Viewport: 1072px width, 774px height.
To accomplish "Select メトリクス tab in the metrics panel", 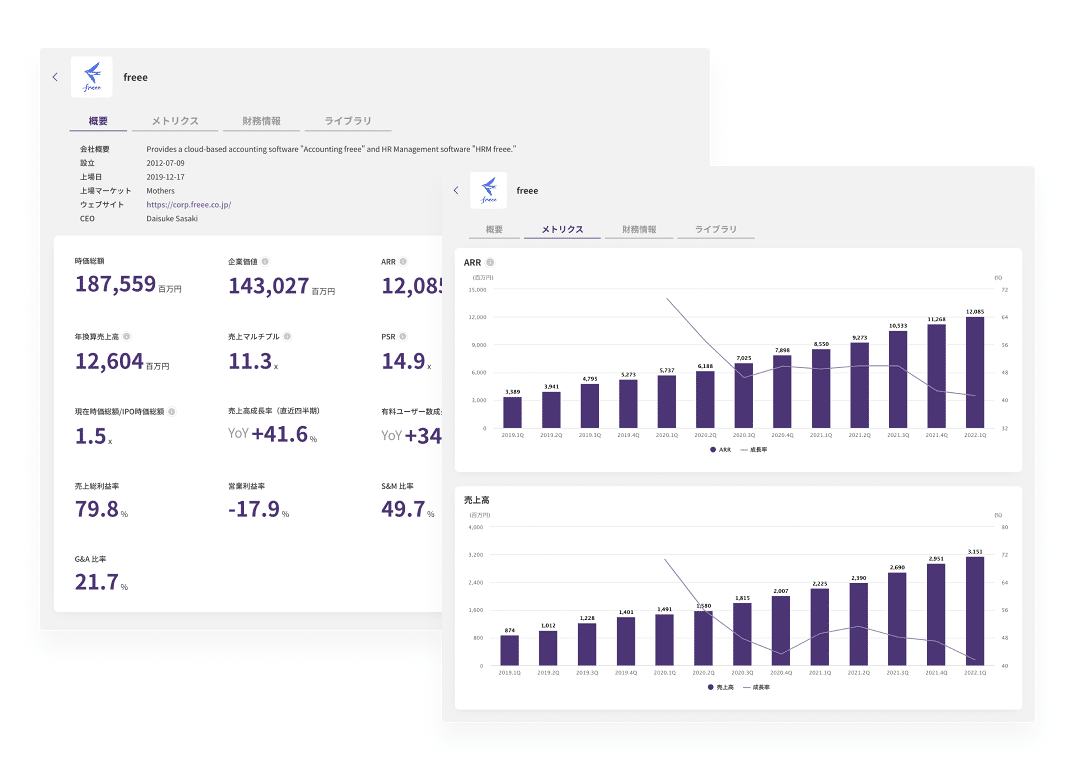I will (562, 230).
